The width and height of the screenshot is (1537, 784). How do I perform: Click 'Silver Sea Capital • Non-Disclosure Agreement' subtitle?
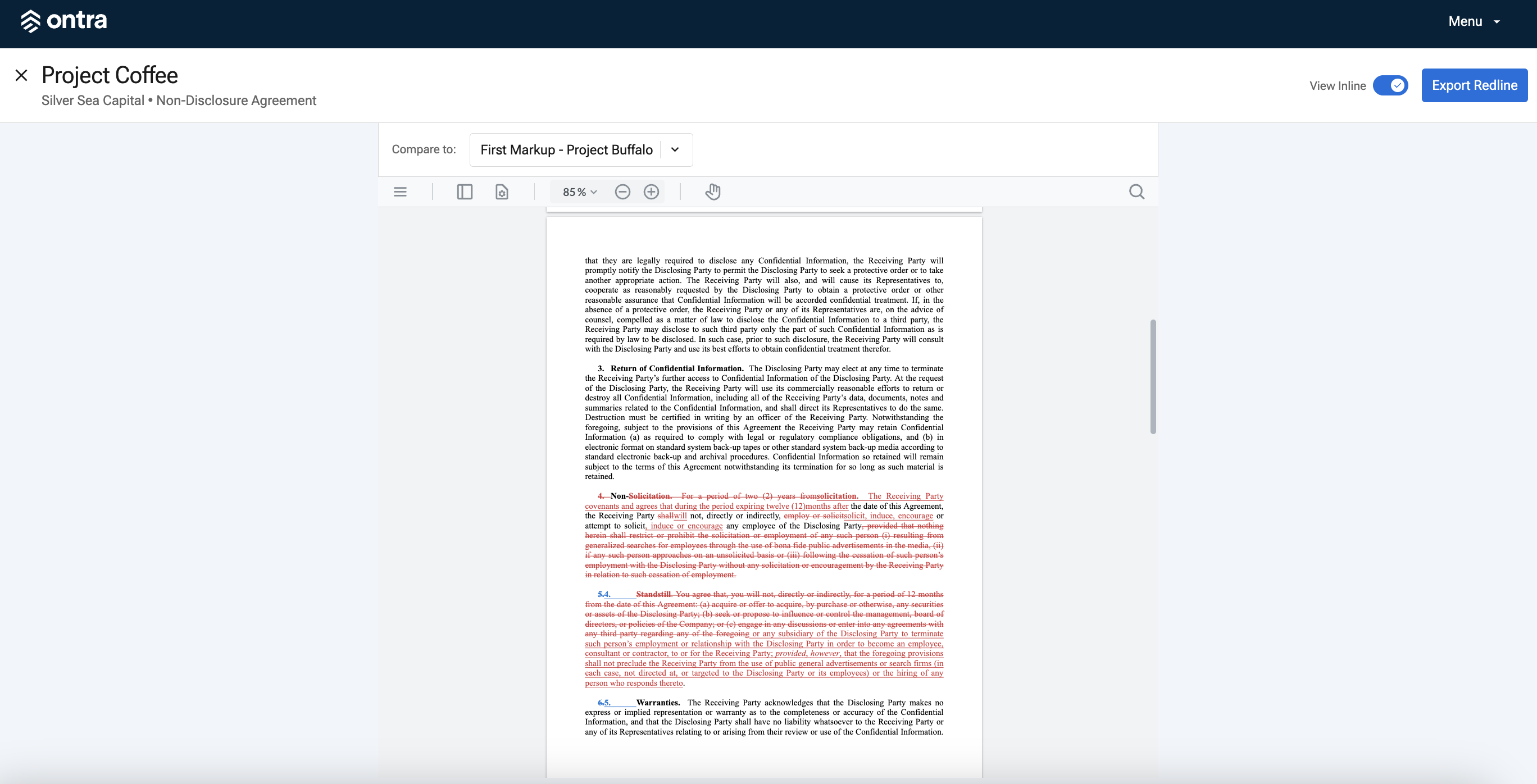(179, 100)
